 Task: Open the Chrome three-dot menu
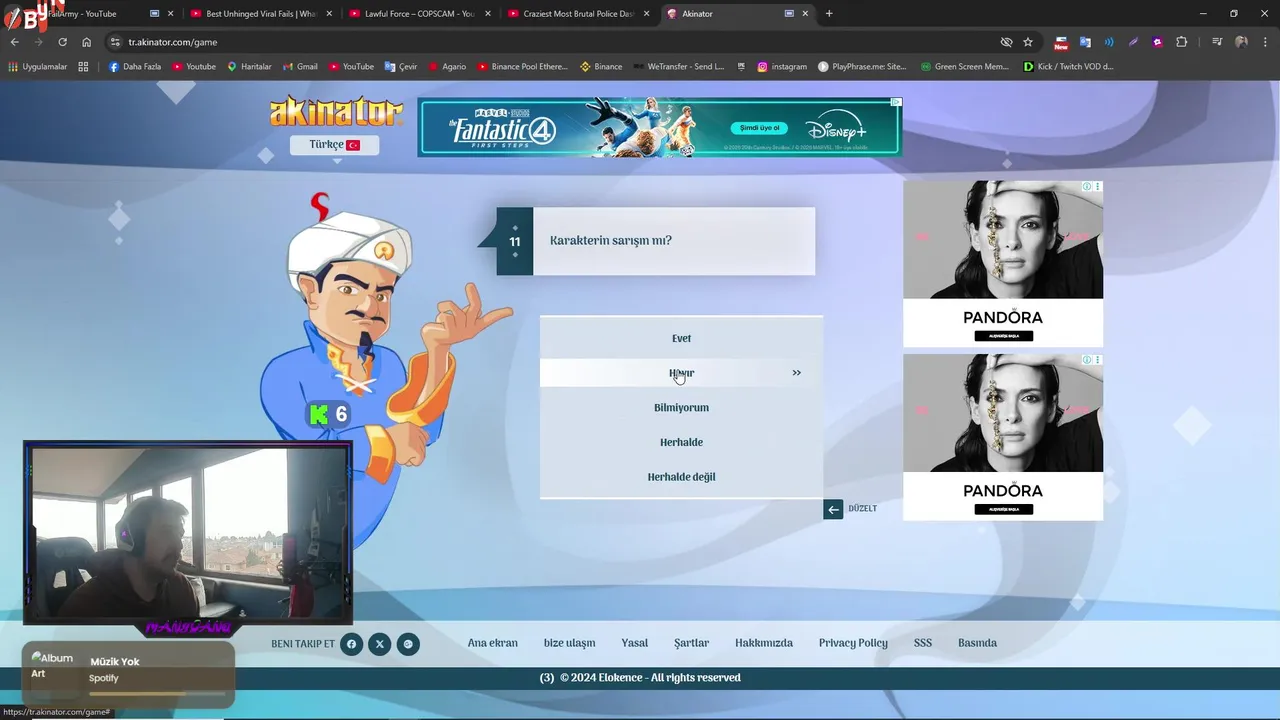click(x=1265, y=42)
